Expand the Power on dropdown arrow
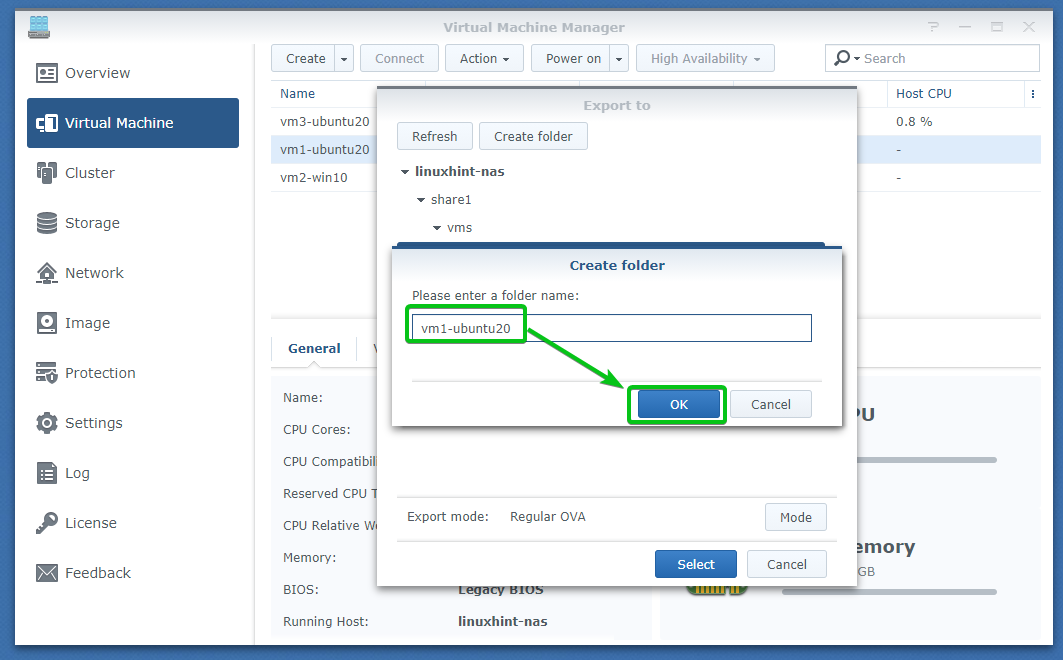The width and height of the screenshot is (1063, 660). [x=620, y=59]
